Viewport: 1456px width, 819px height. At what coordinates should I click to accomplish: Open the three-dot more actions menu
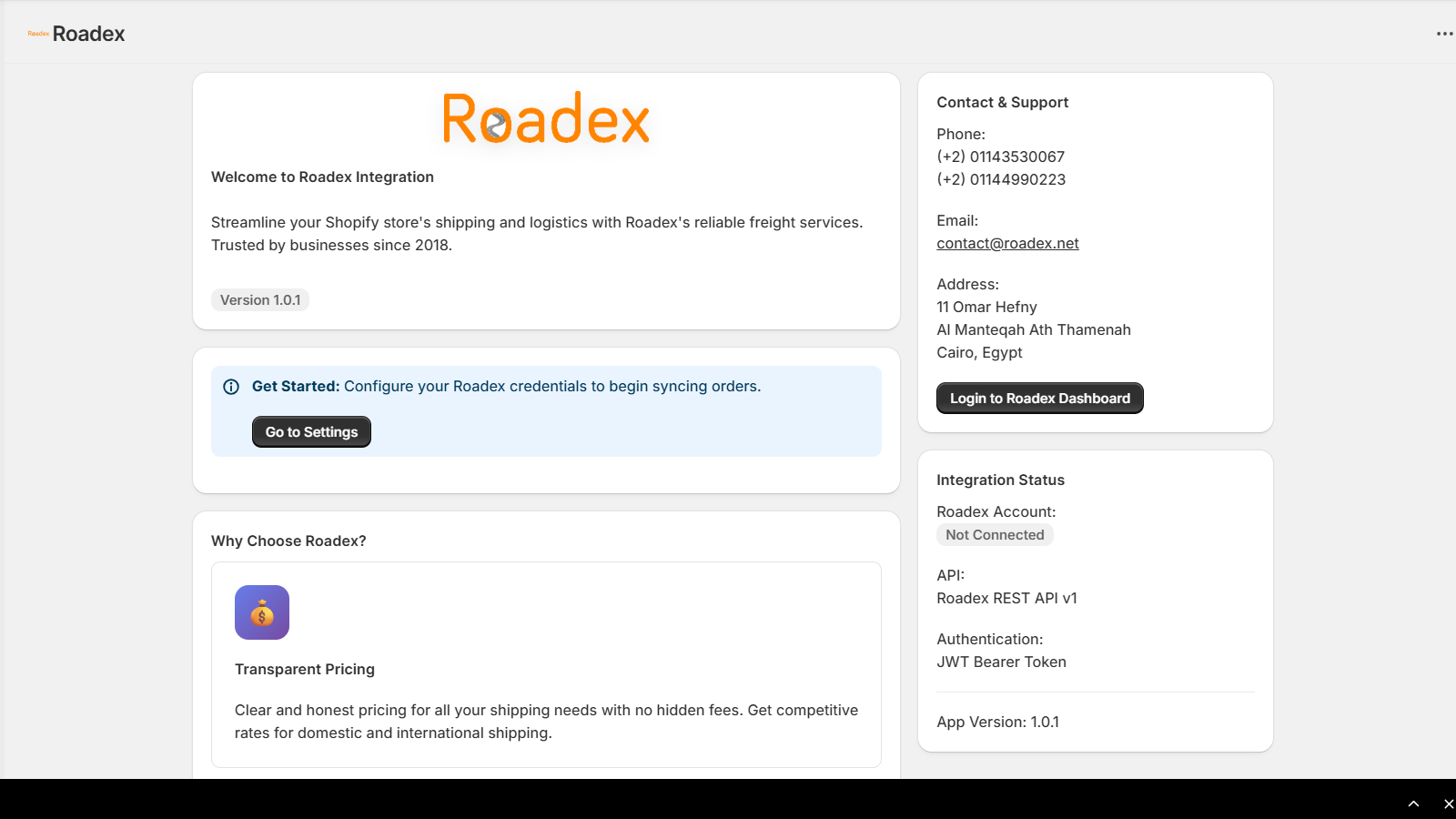point(1444,34)
